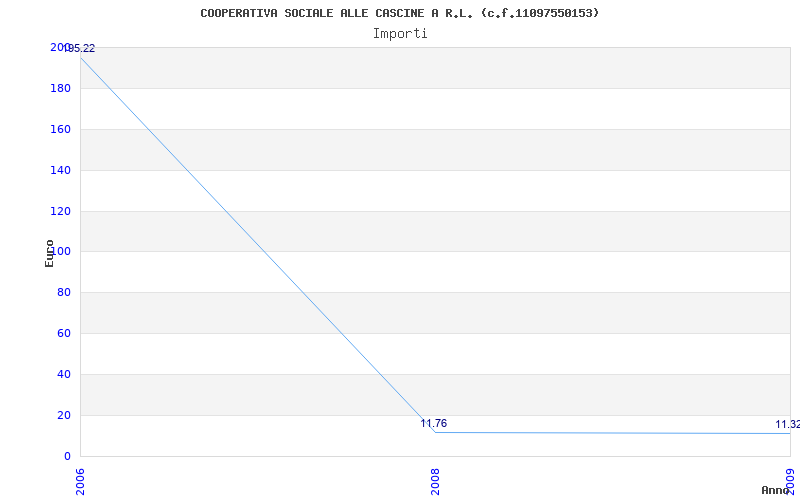Click the 195.22 data point label
This screenshot has width=800, height=500.
79,49
